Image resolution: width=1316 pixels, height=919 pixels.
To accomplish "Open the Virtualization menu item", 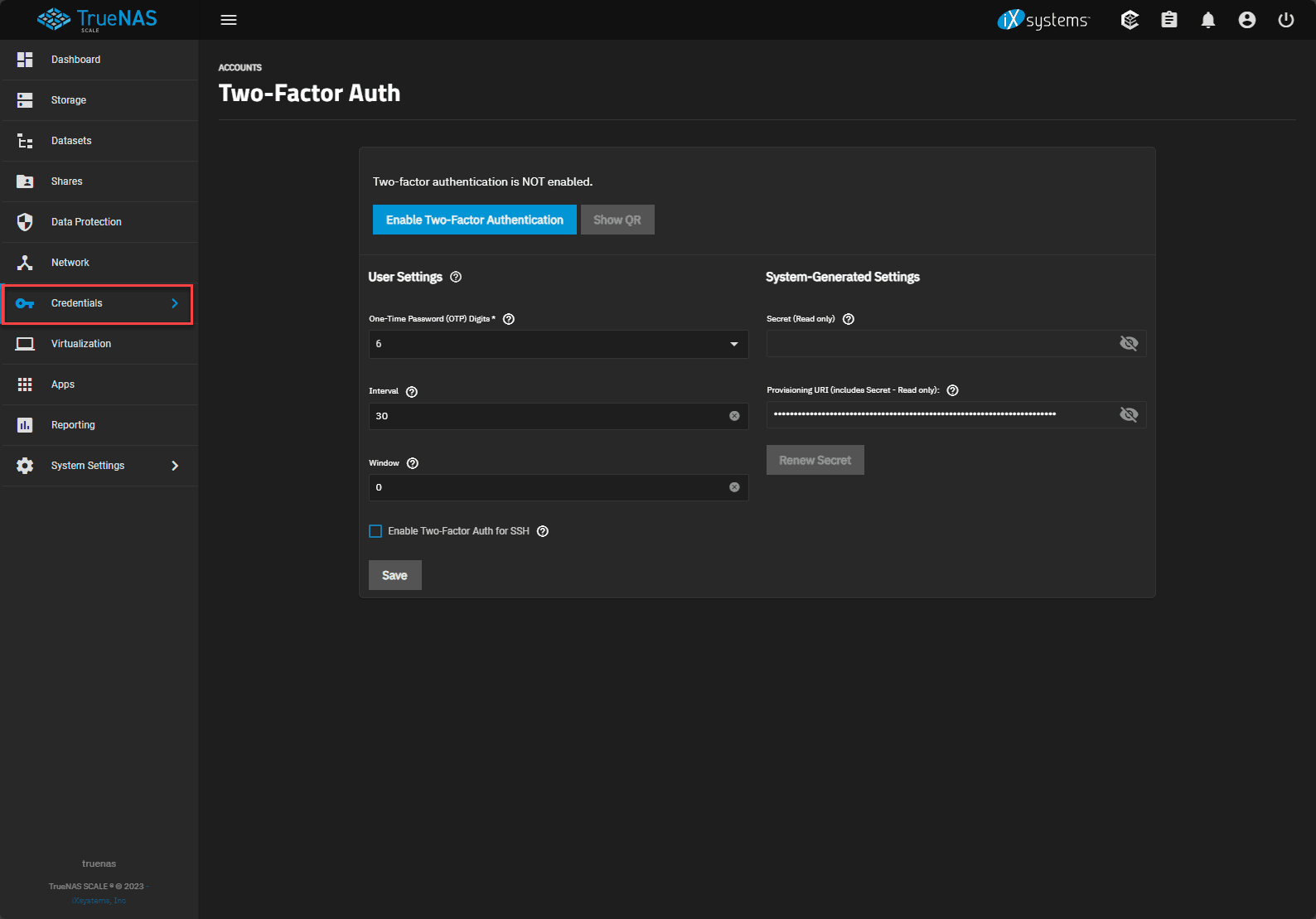I will point(99,344).
